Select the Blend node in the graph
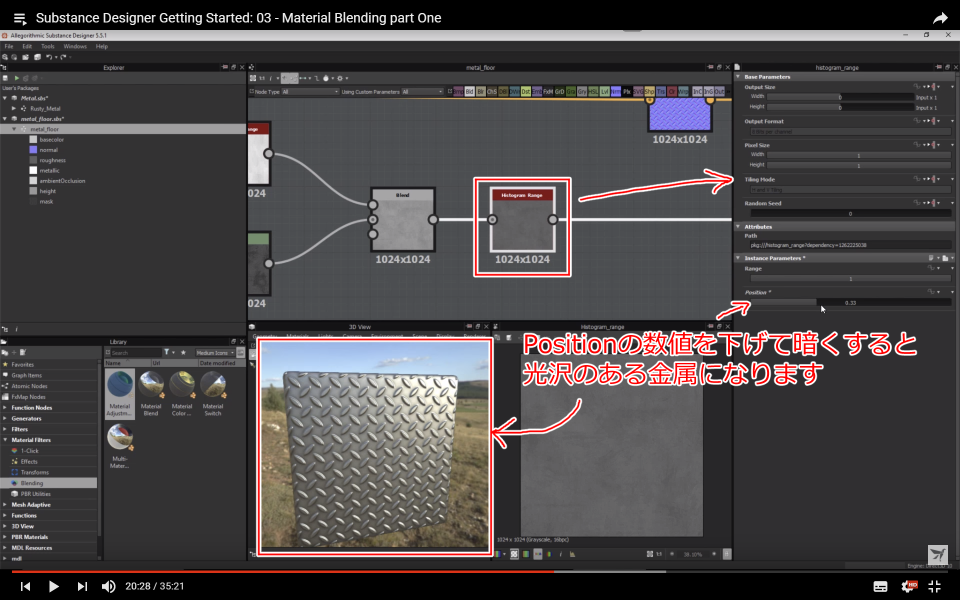The height and width of the screenshot is (600, 960). (403, 220)
